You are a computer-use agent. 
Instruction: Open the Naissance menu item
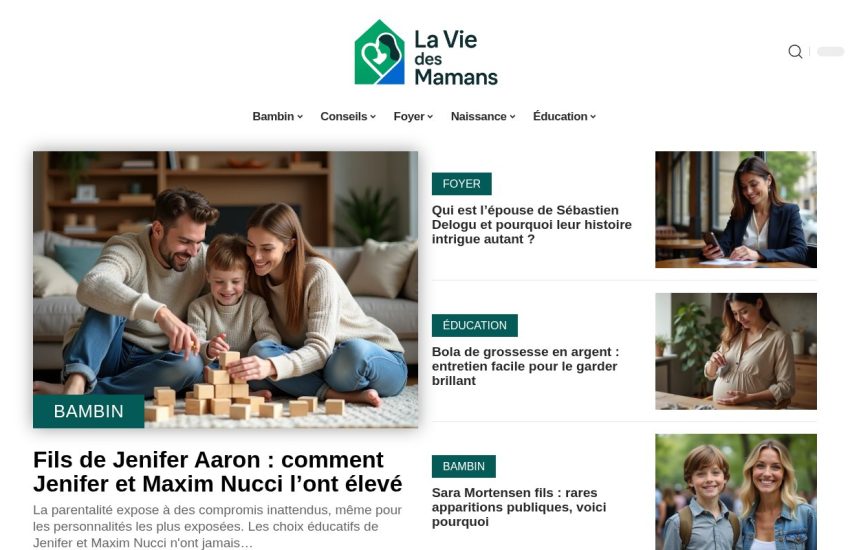coord(483,117)
